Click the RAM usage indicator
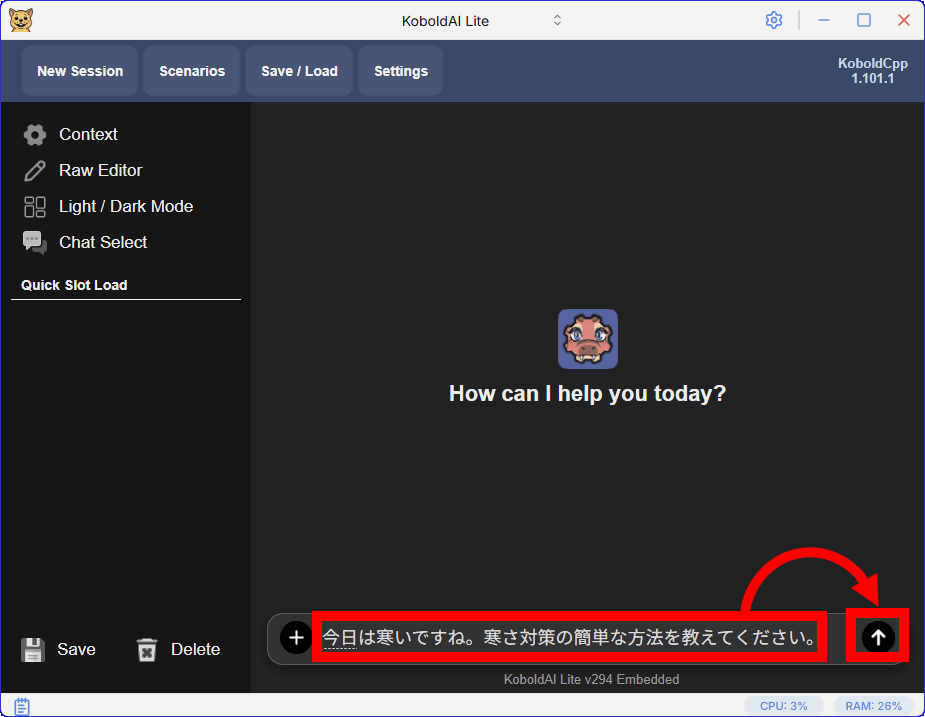This screenshot has height=717, width=925. pos(872,706)
